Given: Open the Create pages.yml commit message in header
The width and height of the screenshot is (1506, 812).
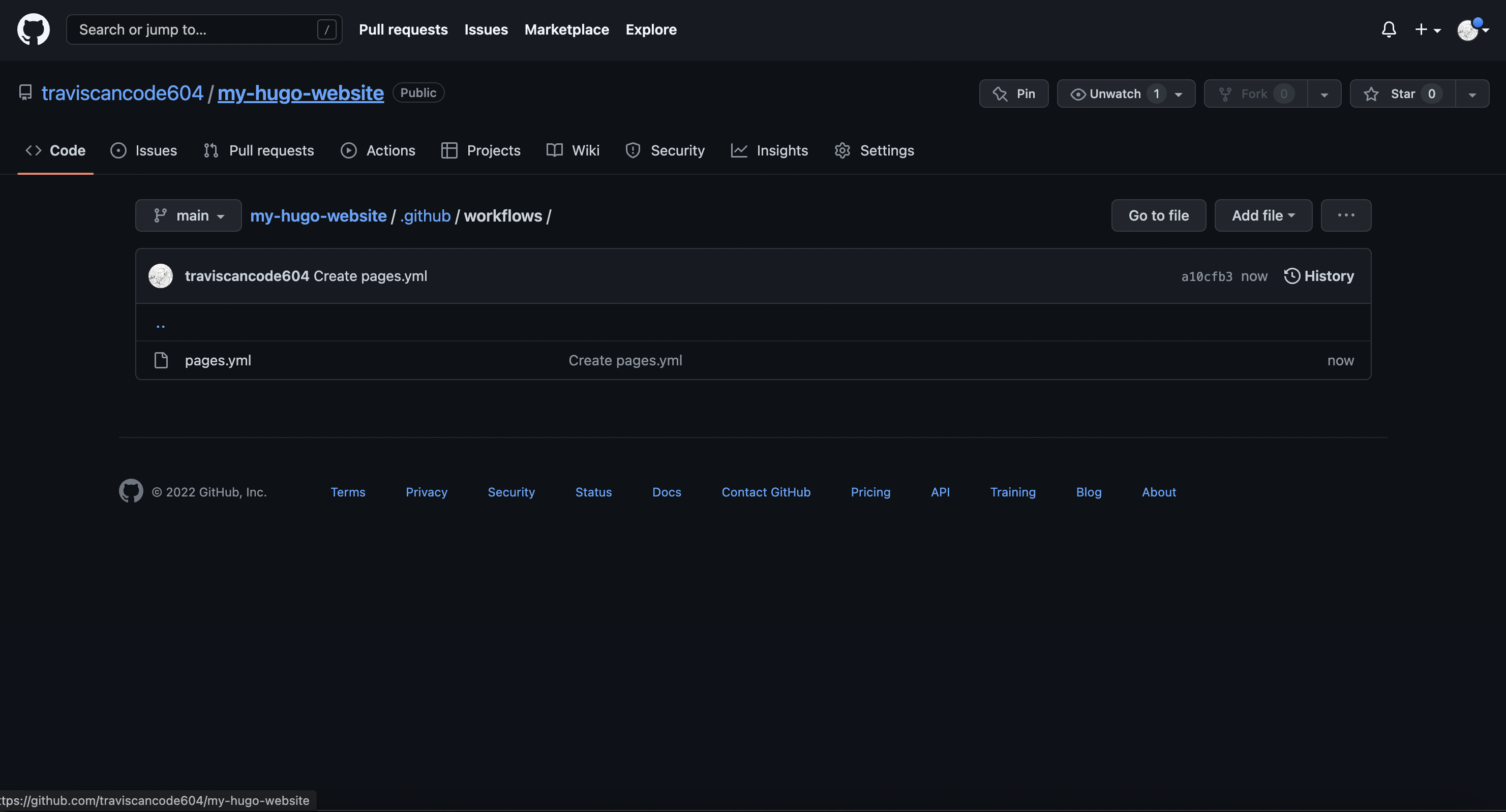Looking at the screenshot, I should [370, 276].
